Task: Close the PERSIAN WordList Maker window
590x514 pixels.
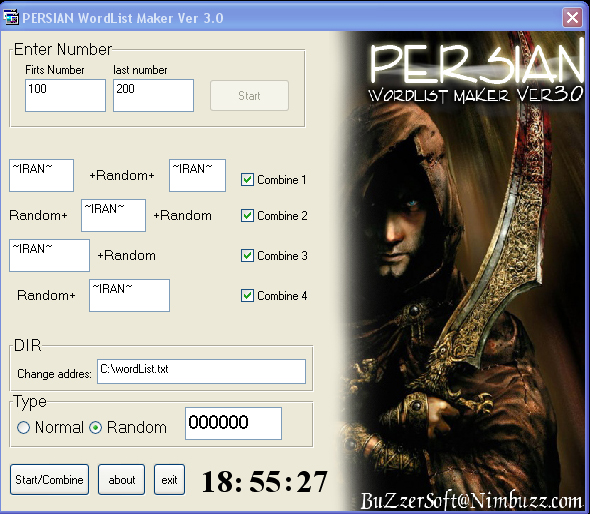Action: [572, 17]
